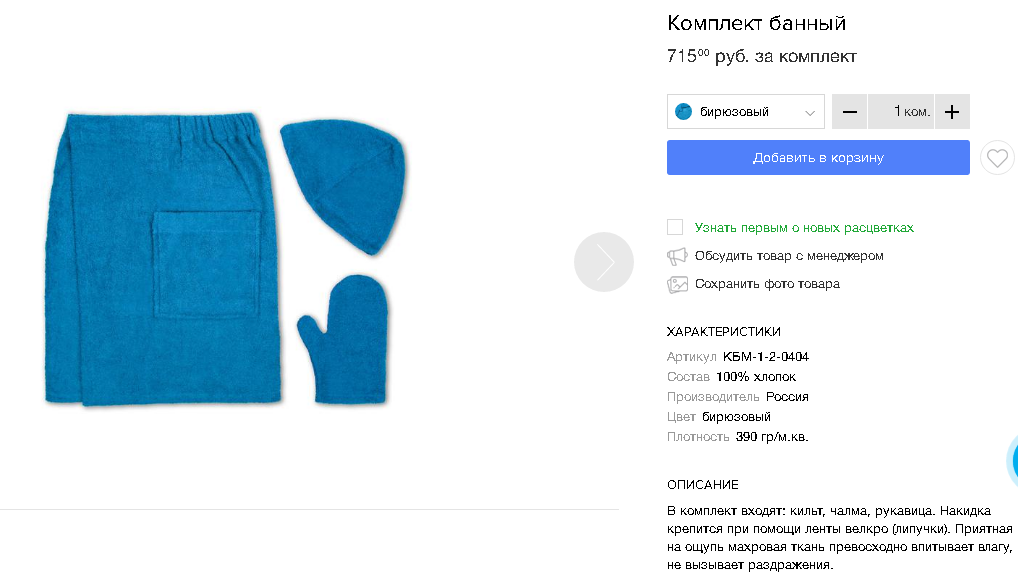Expand color list via chevron arrow

810,113
